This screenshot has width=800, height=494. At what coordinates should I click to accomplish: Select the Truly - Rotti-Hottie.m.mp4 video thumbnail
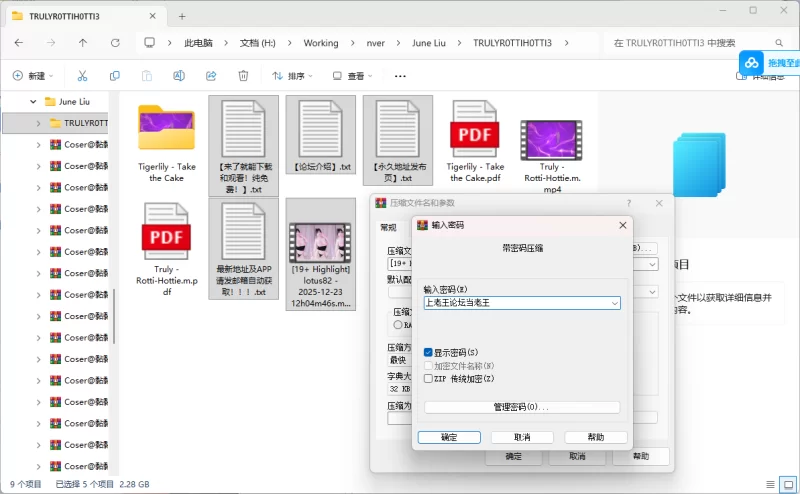point(550,145)
